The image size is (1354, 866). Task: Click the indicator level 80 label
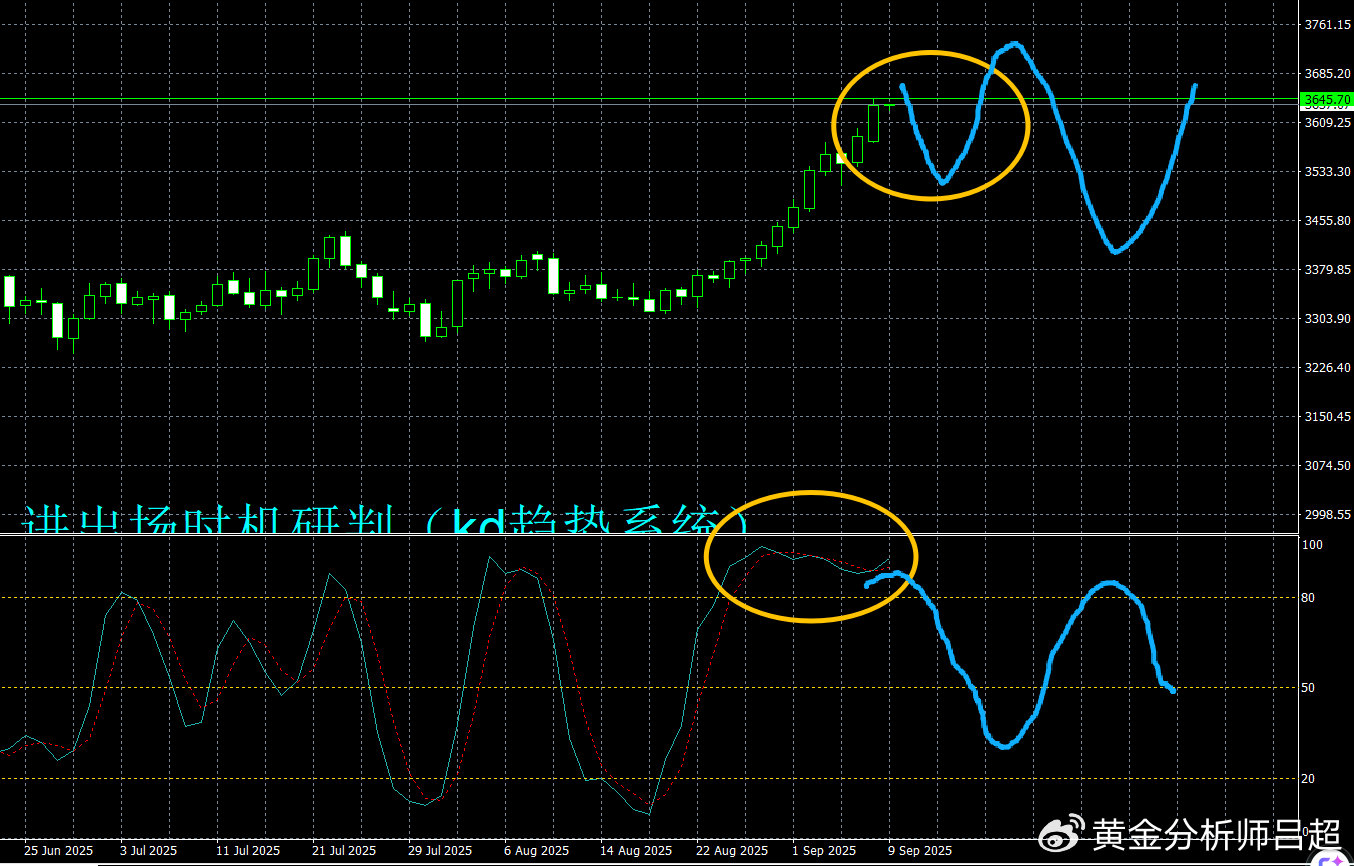click(x=1310, y=598)
